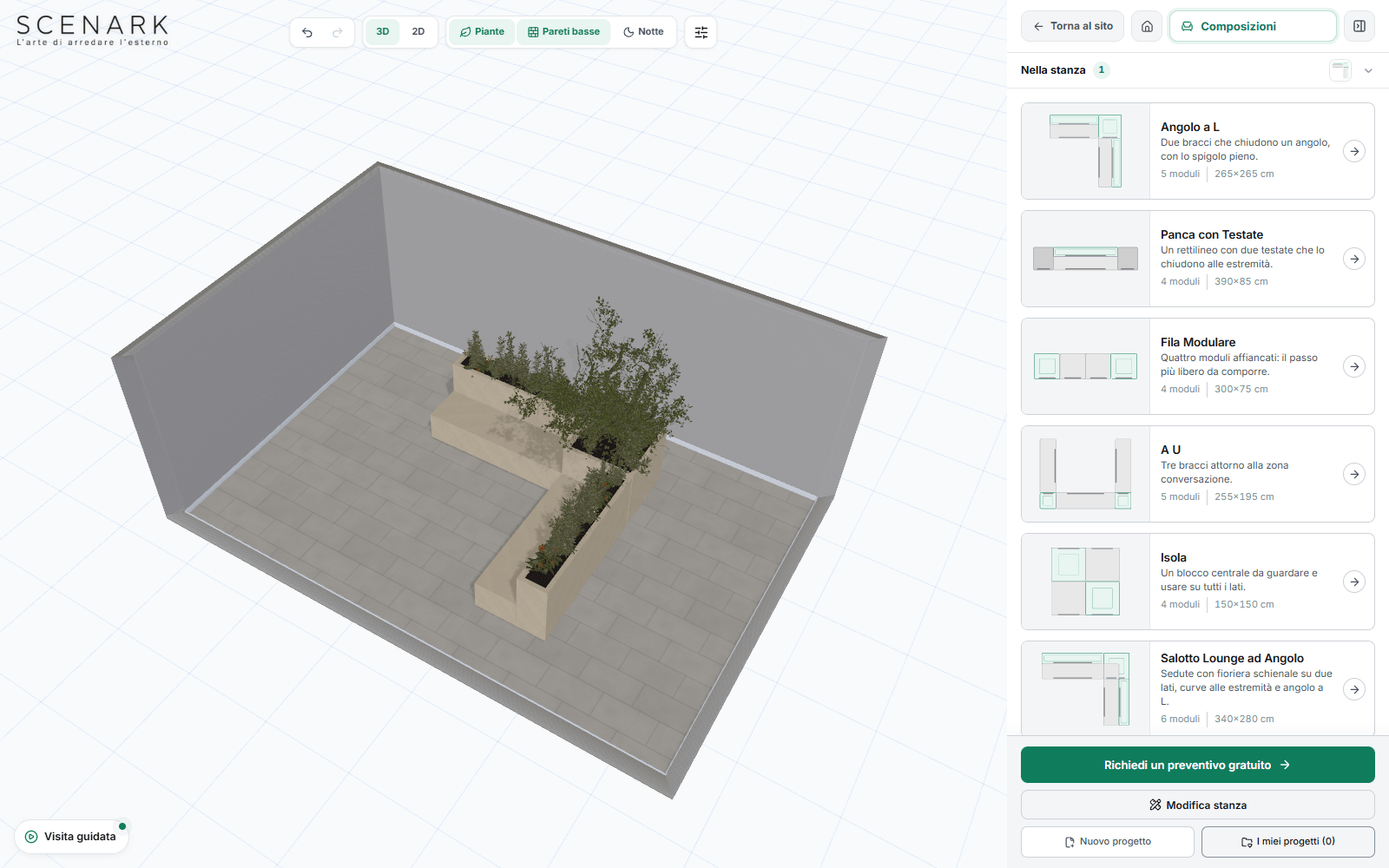Click the redo arrow icon
1389x868 pixels.
(x=337, y=32)
